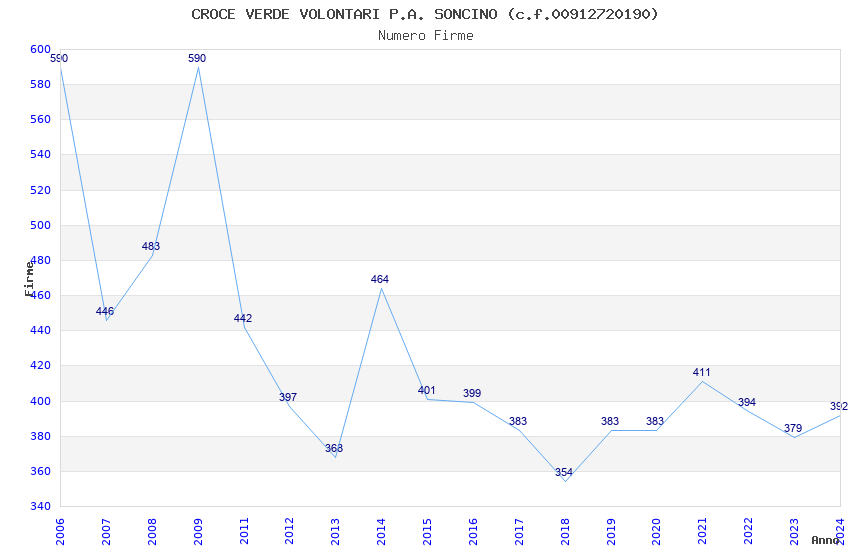Click the 380 tick on the y-axis
The width and height of the screenshot is (850, 550).
40,436
